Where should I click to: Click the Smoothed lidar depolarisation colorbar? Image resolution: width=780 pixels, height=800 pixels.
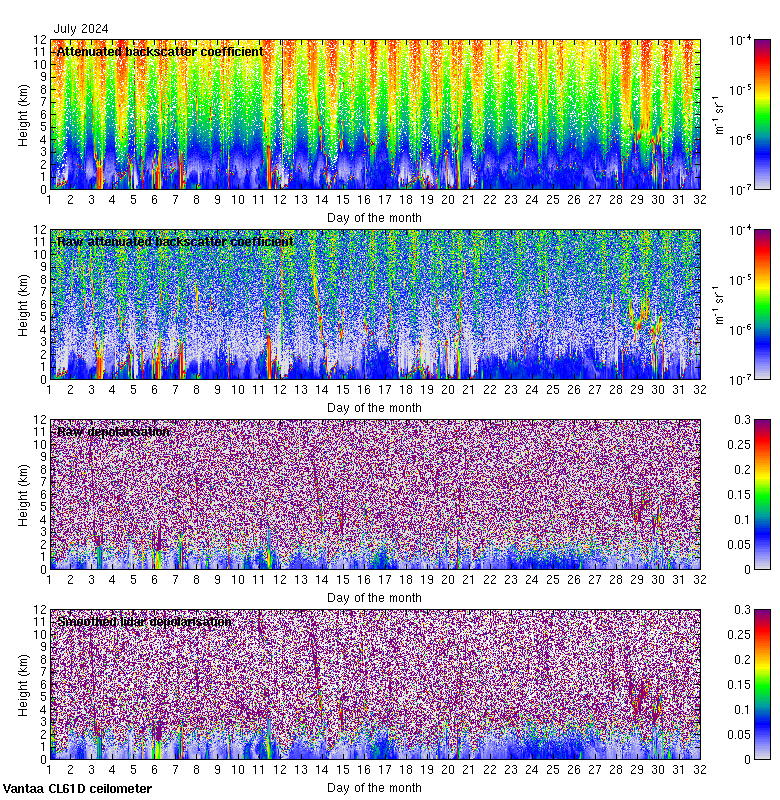pos(735,684)
